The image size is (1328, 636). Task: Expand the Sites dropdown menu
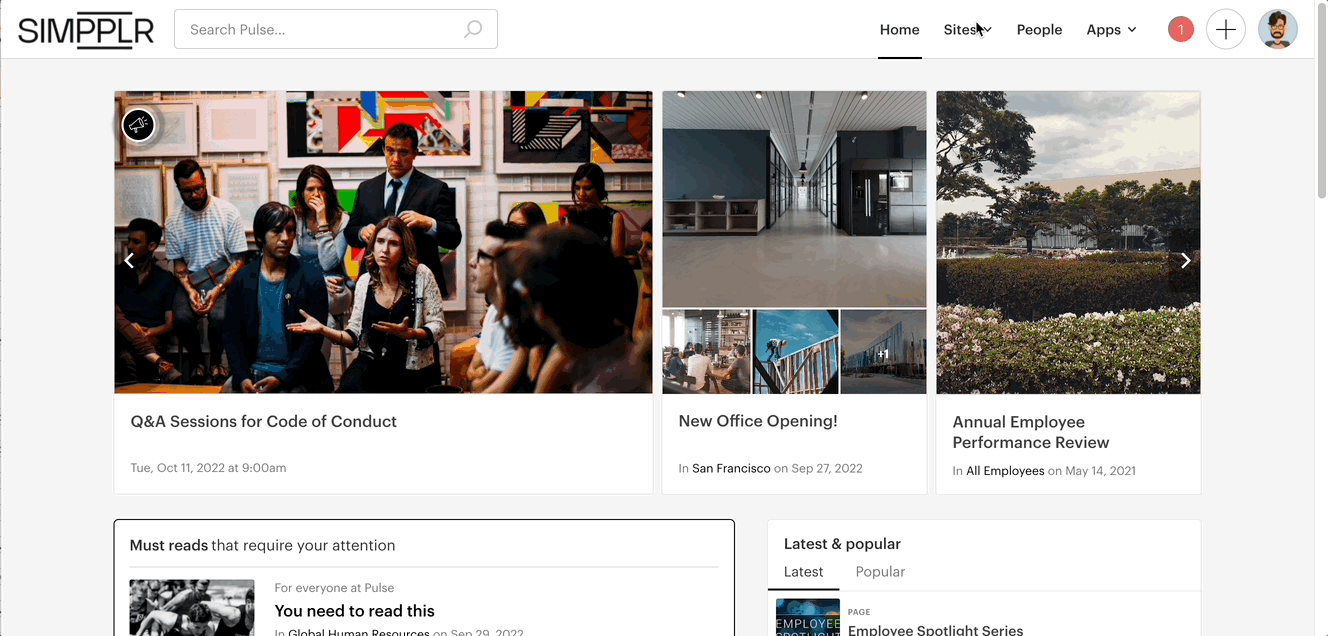coord(968,30)
